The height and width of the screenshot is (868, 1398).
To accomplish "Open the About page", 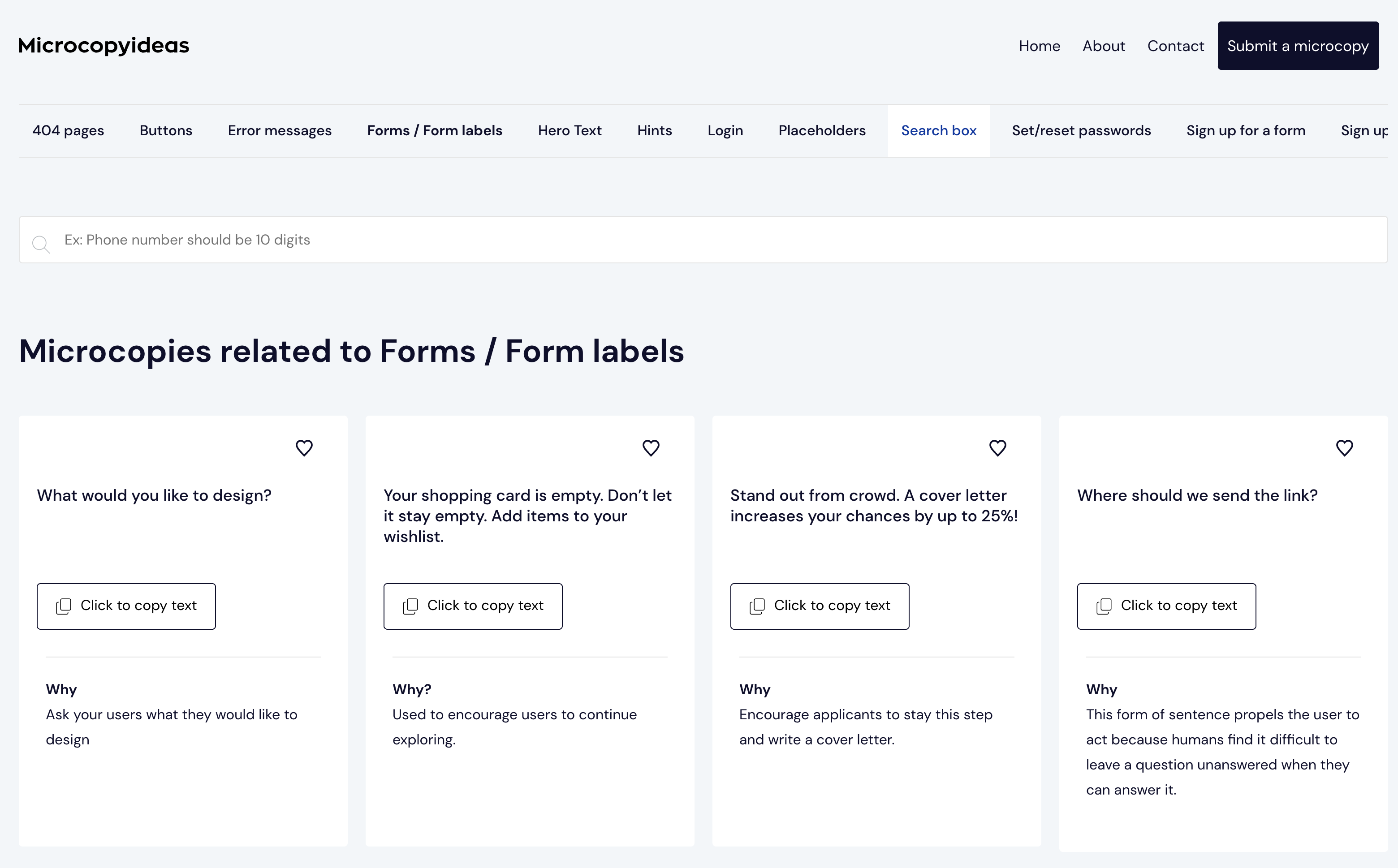I will (1103, 45).
